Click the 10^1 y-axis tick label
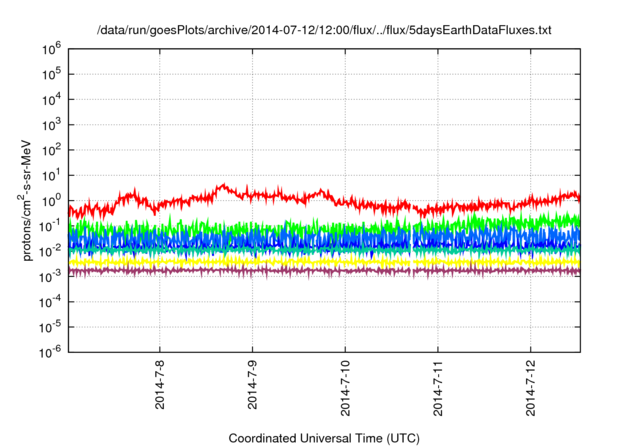The width and height of the screenshot is (640, 448). tap(51, 175)
